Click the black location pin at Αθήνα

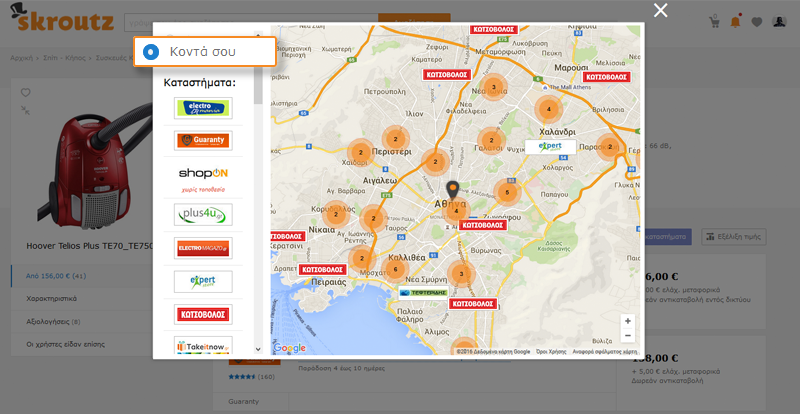pyautogui.click(x=453, y=189)
